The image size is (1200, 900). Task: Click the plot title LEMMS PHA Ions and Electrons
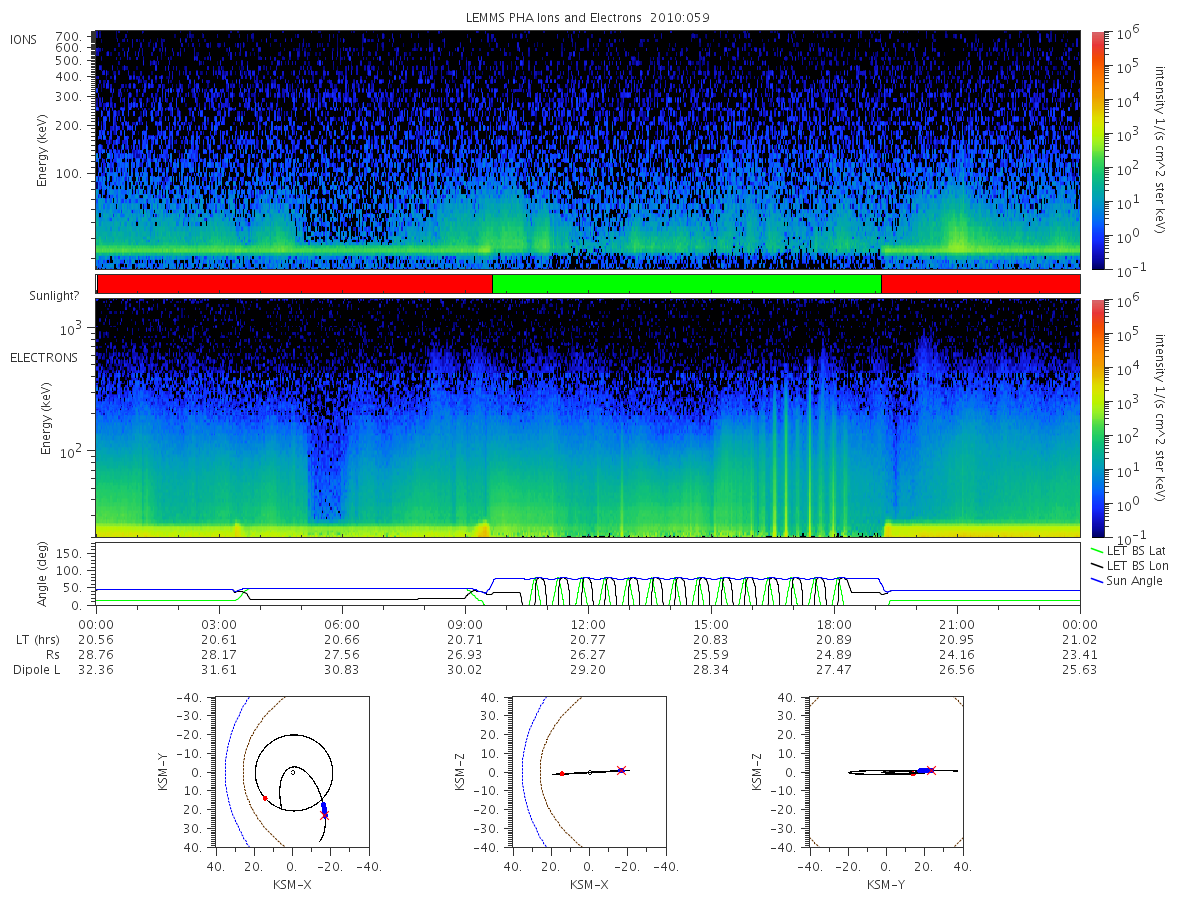[546, 18]
